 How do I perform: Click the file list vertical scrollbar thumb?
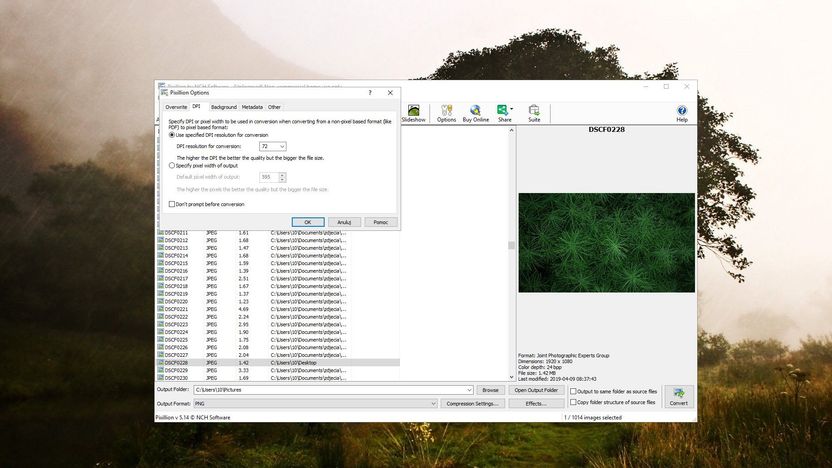pos(511,245)
